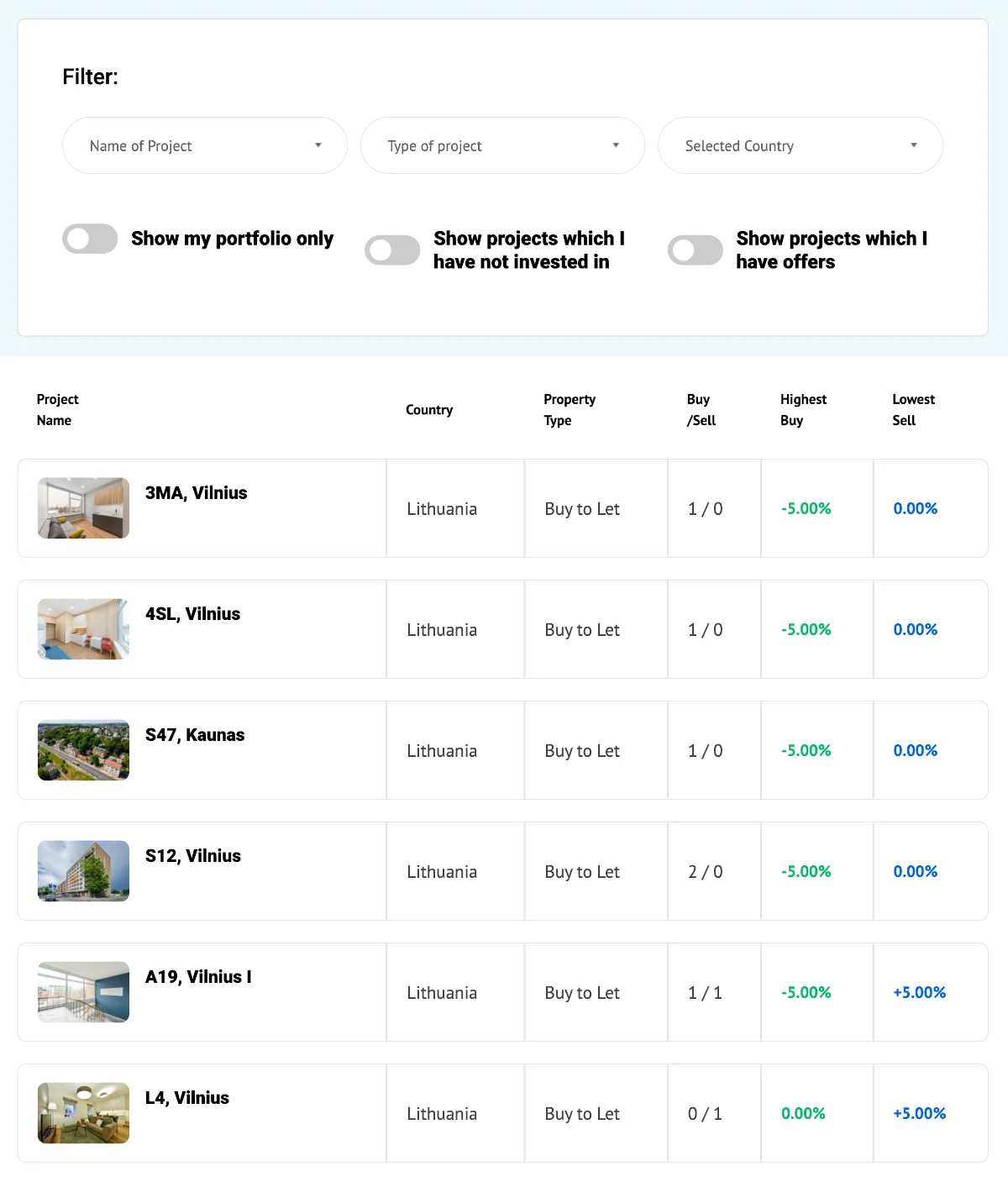The width and height of the screenshot is (1008, 1182).
Task: Select the 0.00% Lowest Sell for 4SL, Vilnius
Action: click(x=916, y=629)
